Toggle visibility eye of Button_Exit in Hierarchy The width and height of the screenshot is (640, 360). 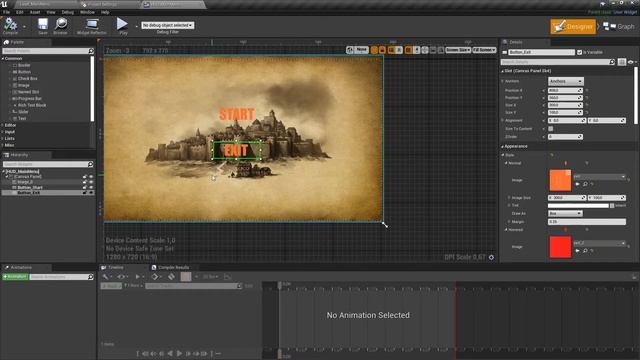[91, 193]
